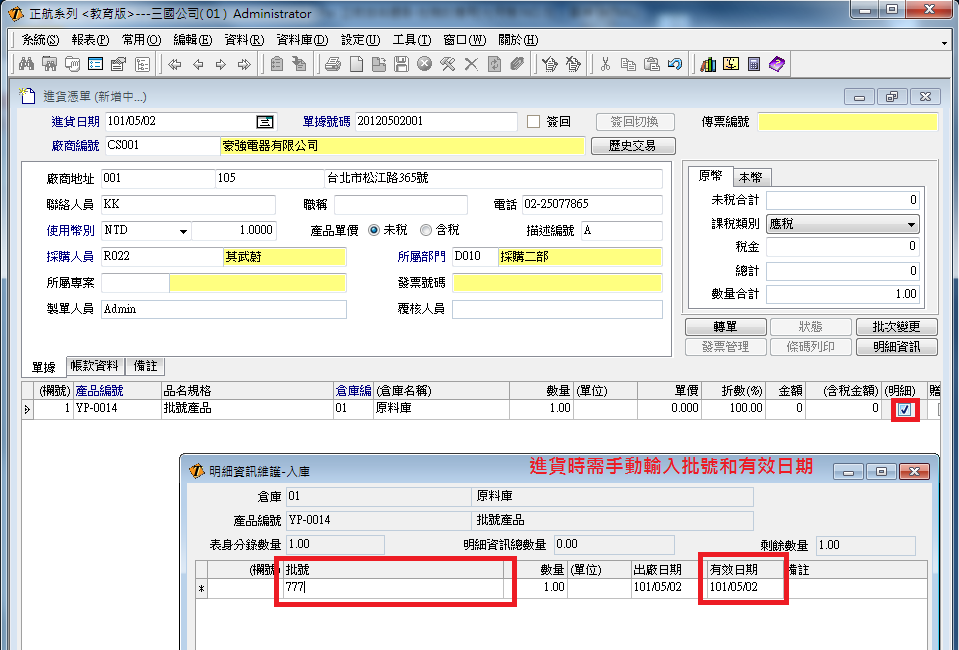Click the printer icon in toolbar

[333, 64]
